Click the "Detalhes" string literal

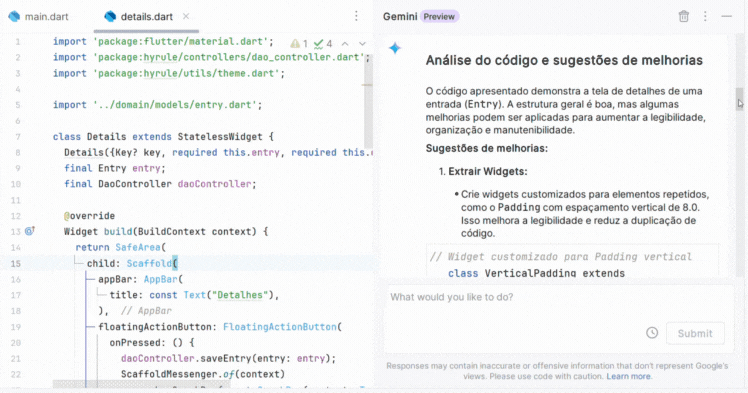coord(240,295)
